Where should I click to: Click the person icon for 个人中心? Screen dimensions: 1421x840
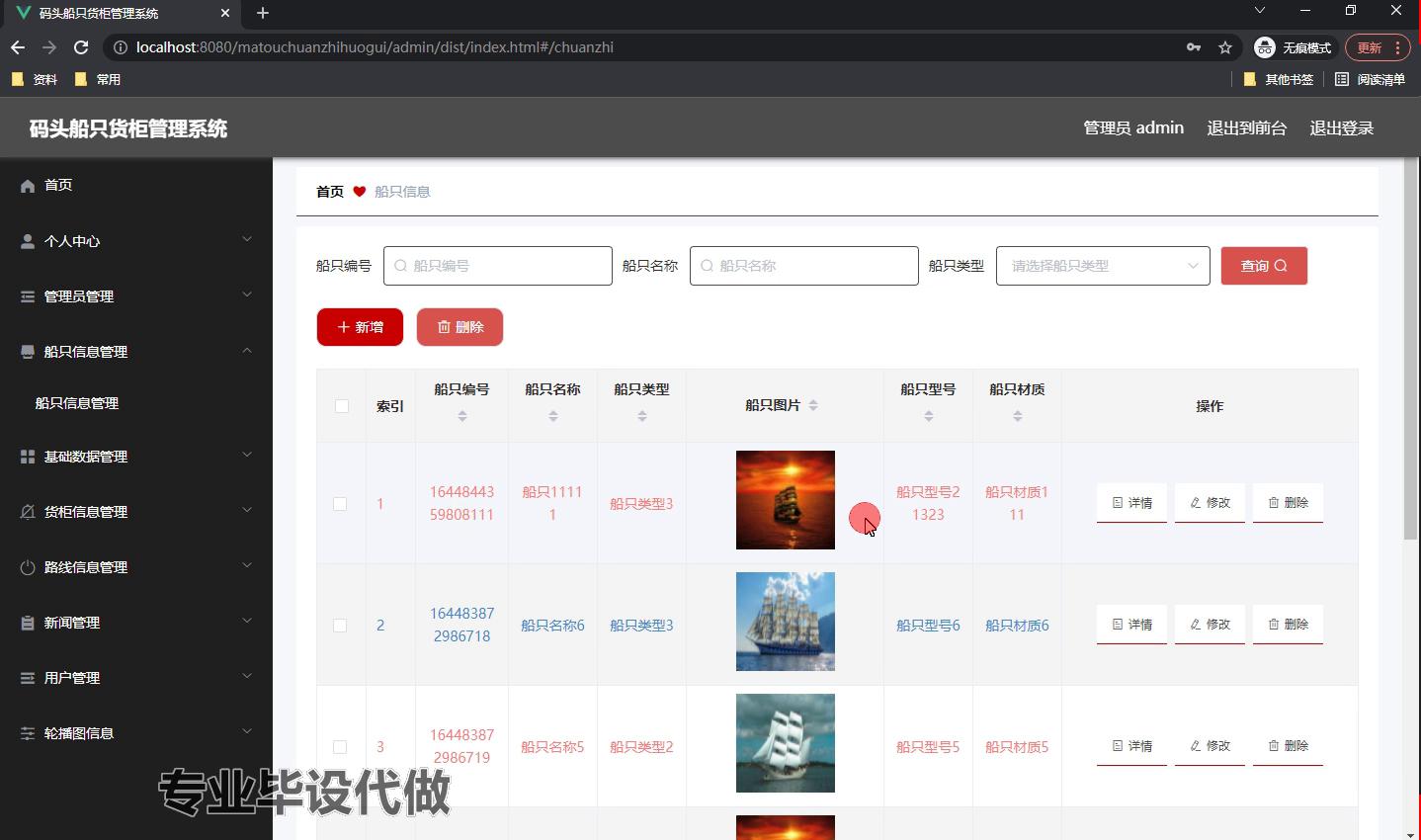pyautogui.click(x=28, y=241)
